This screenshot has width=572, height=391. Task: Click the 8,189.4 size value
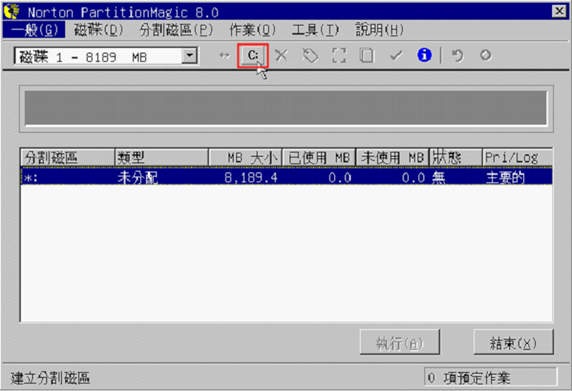251,178
